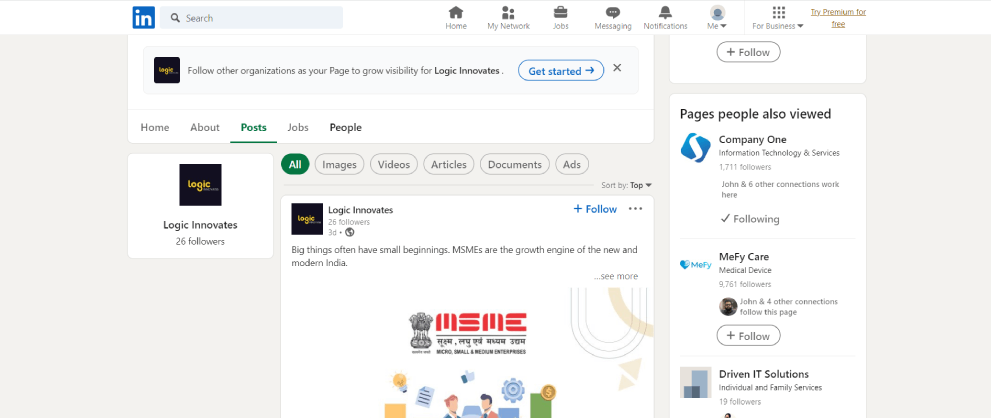Viewport: 991px width, 418px height.
Task: Open Driven IT Solutions logo
Action: 696,383
